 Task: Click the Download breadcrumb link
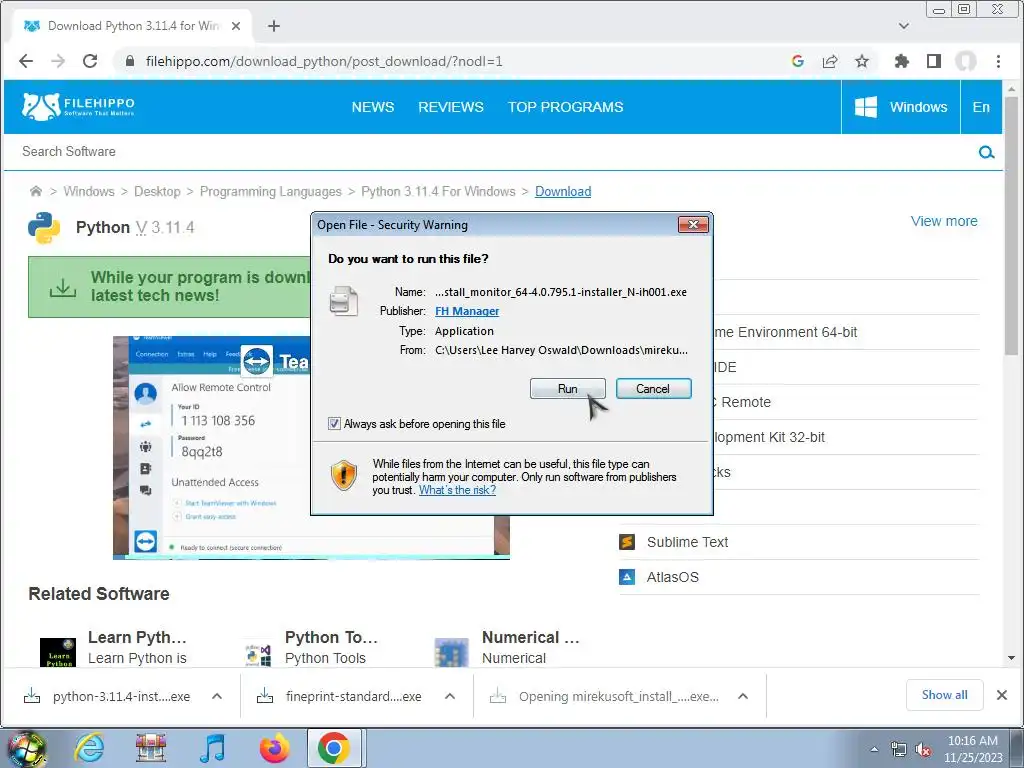click(x=563, y=191)
